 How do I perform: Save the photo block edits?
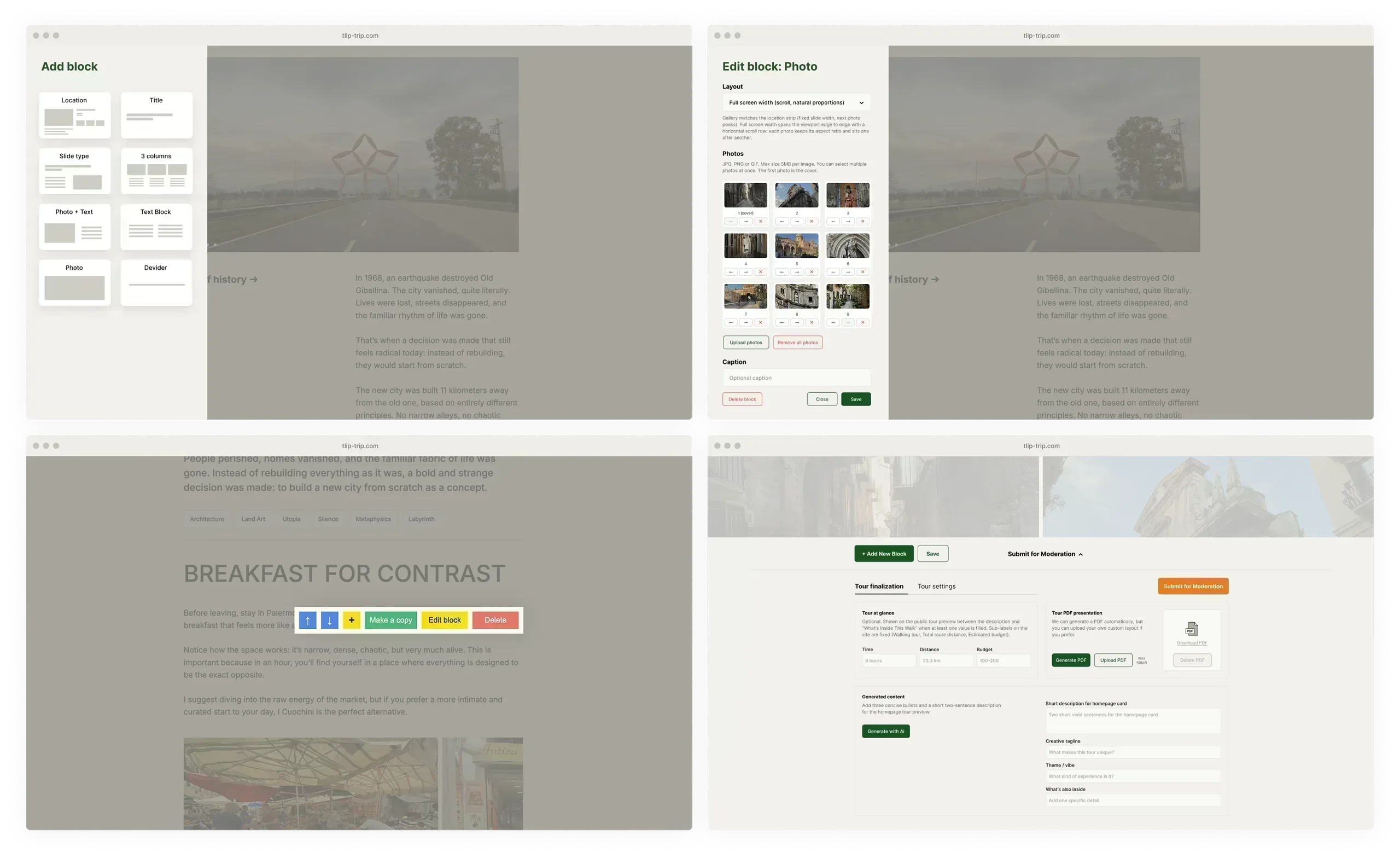point(856,399)
